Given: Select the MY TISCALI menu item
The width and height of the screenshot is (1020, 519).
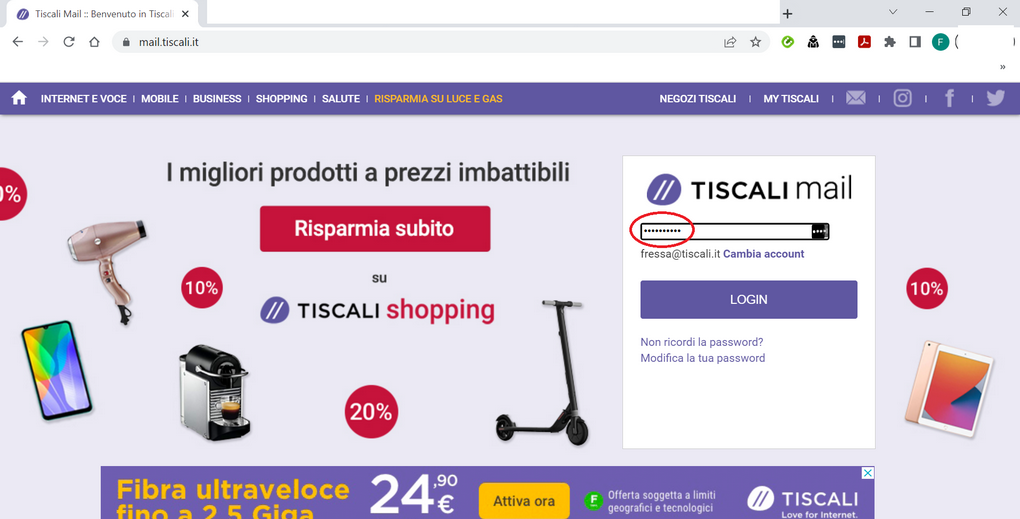Looking at the screenshot, I should (791, 99).
